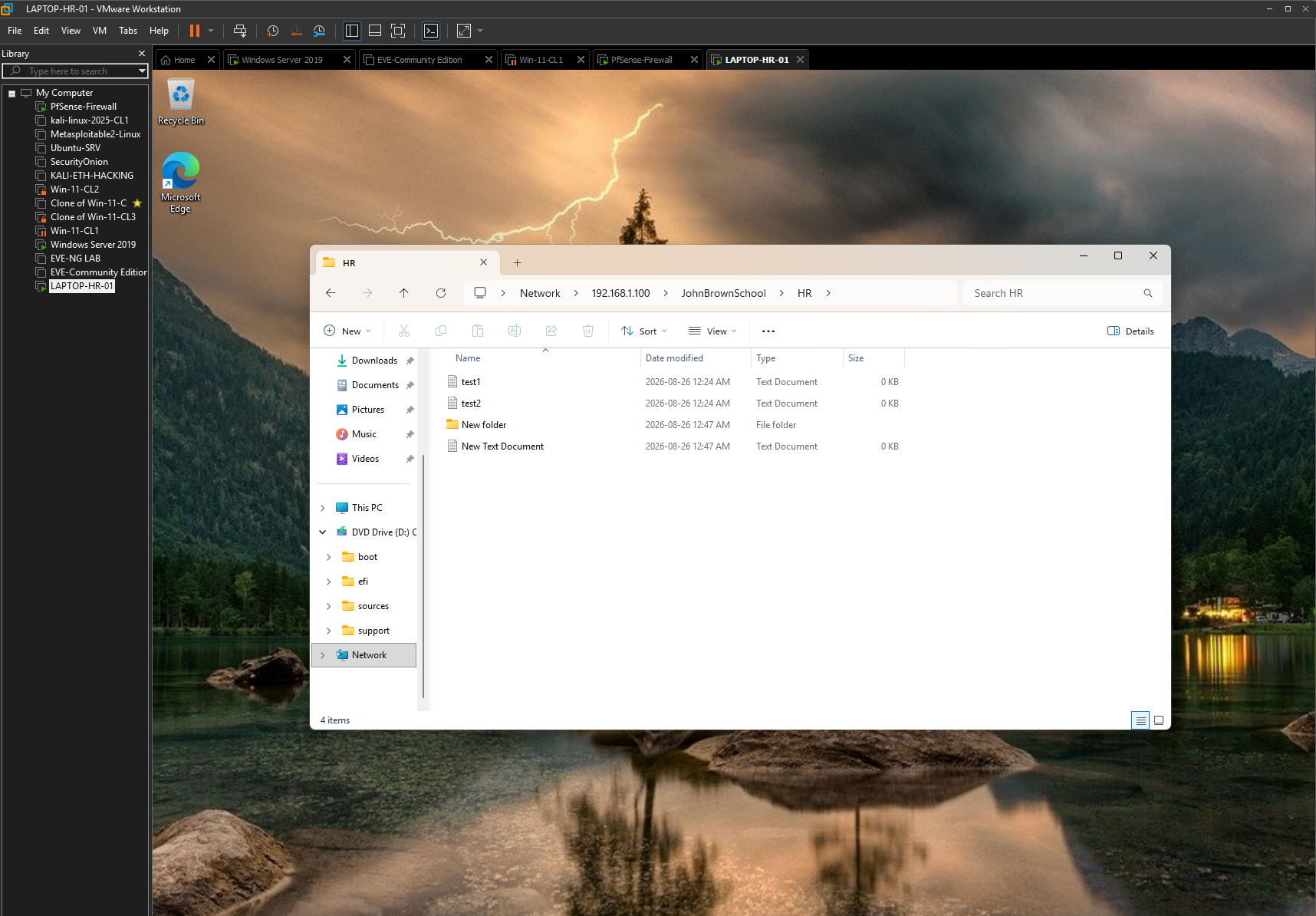Open the See more ellipsis button
The height and width of the screenshot is (916, 1316).
click(768, 331)
